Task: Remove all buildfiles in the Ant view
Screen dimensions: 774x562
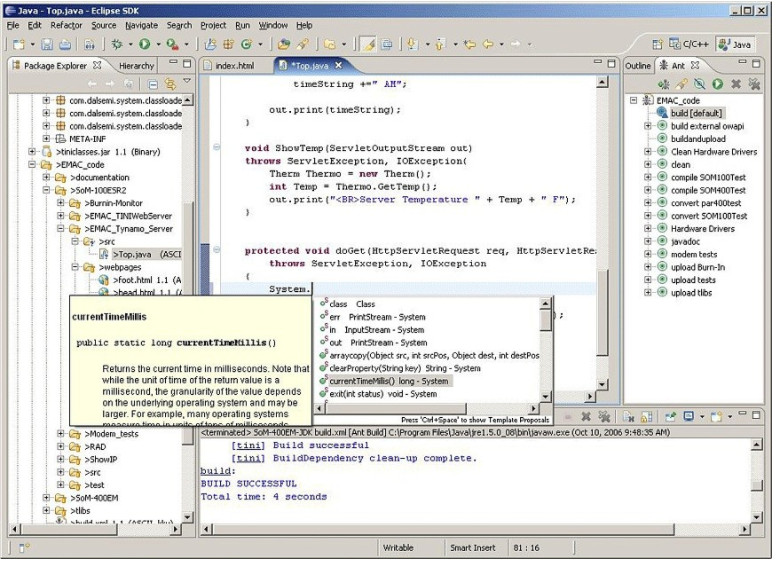Action: (753, 84)
